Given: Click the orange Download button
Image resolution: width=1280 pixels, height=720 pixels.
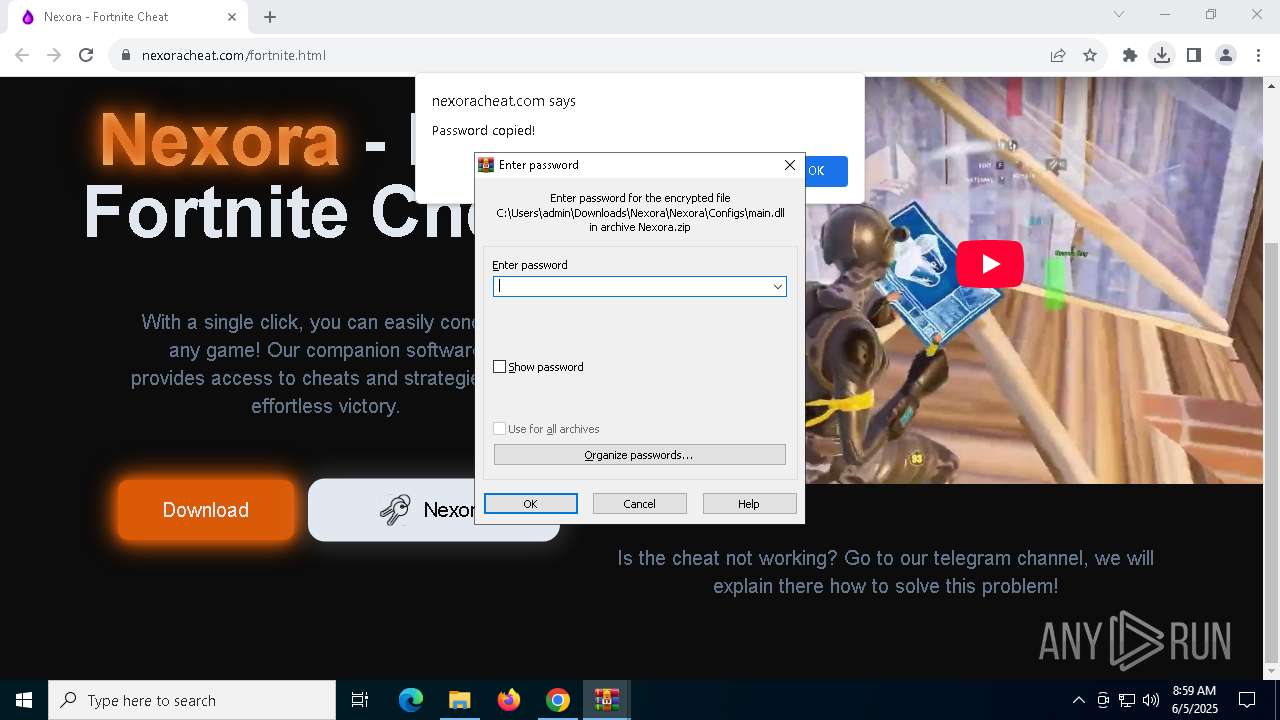Looking at the screenshot, I should click(206, 510).
